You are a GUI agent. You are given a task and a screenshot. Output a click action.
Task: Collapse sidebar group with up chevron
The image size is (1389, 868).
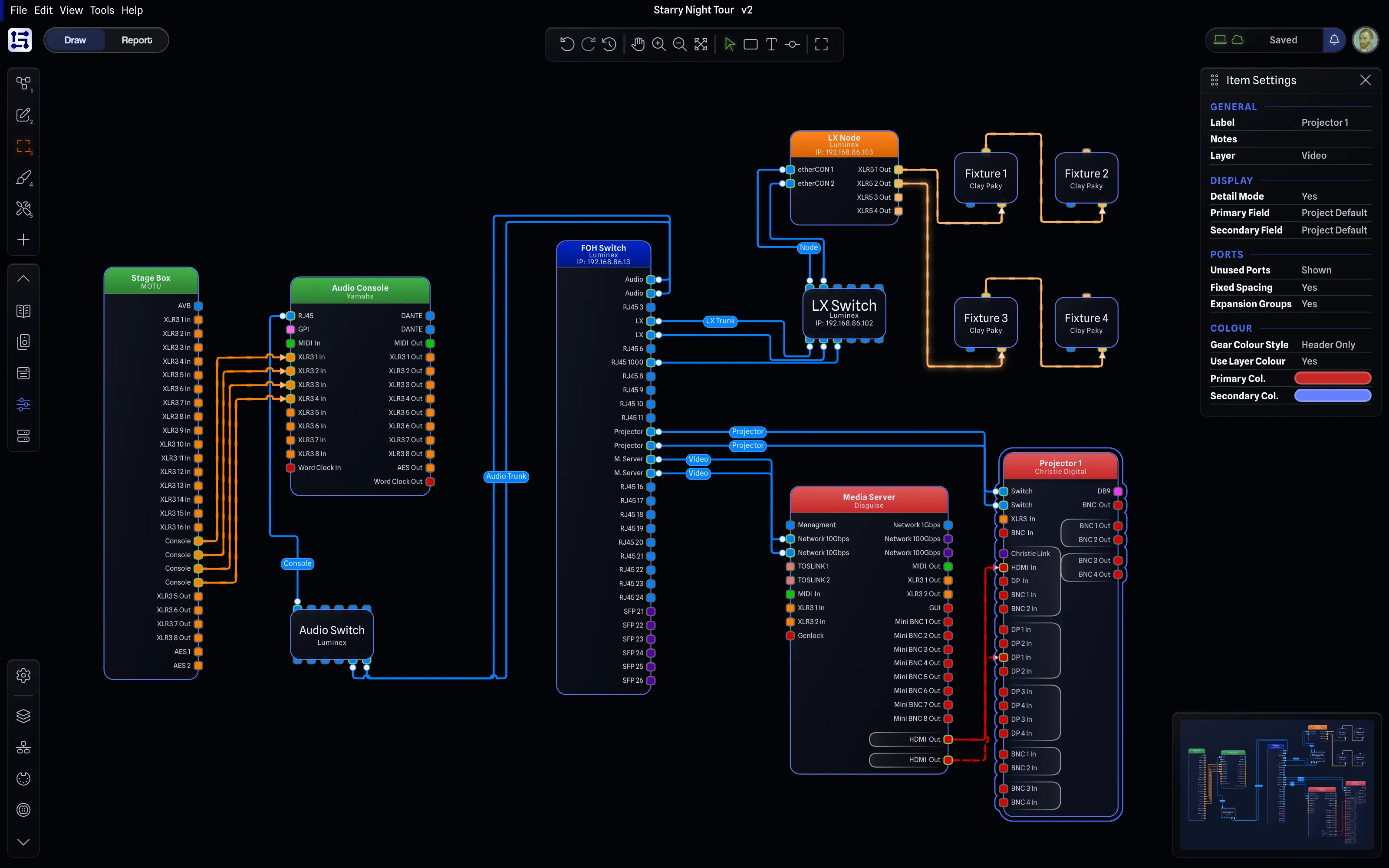23,279
